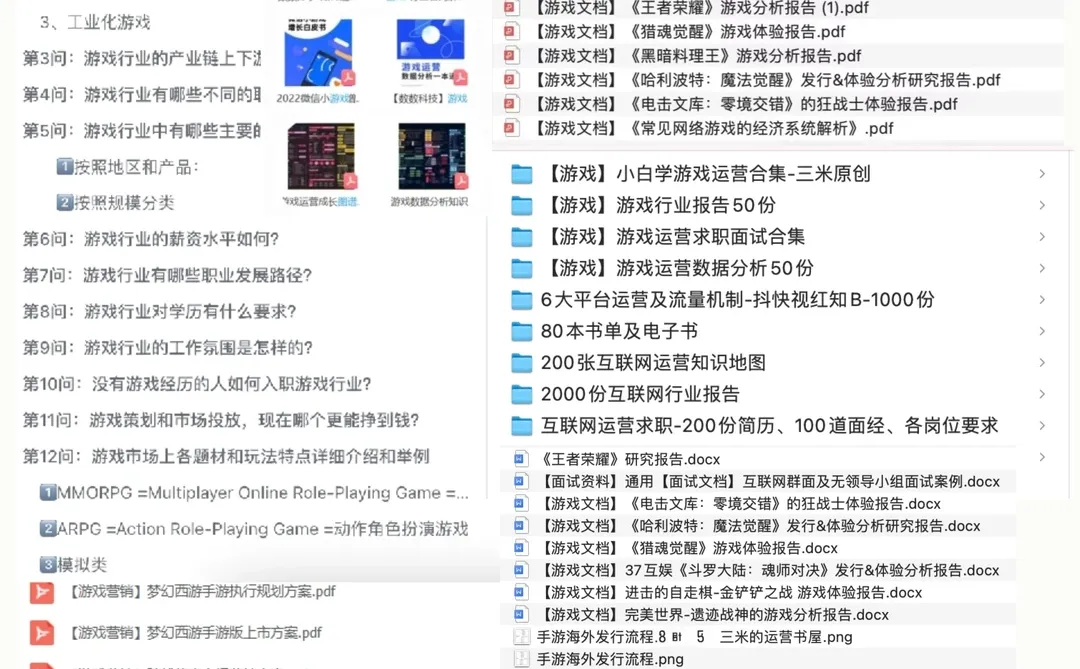Select sub-item MMORPG =Multiplayer Online Role-Playing Game
Image resolution: width=1080 pixels, height=669 pixels.
[254, 493]
